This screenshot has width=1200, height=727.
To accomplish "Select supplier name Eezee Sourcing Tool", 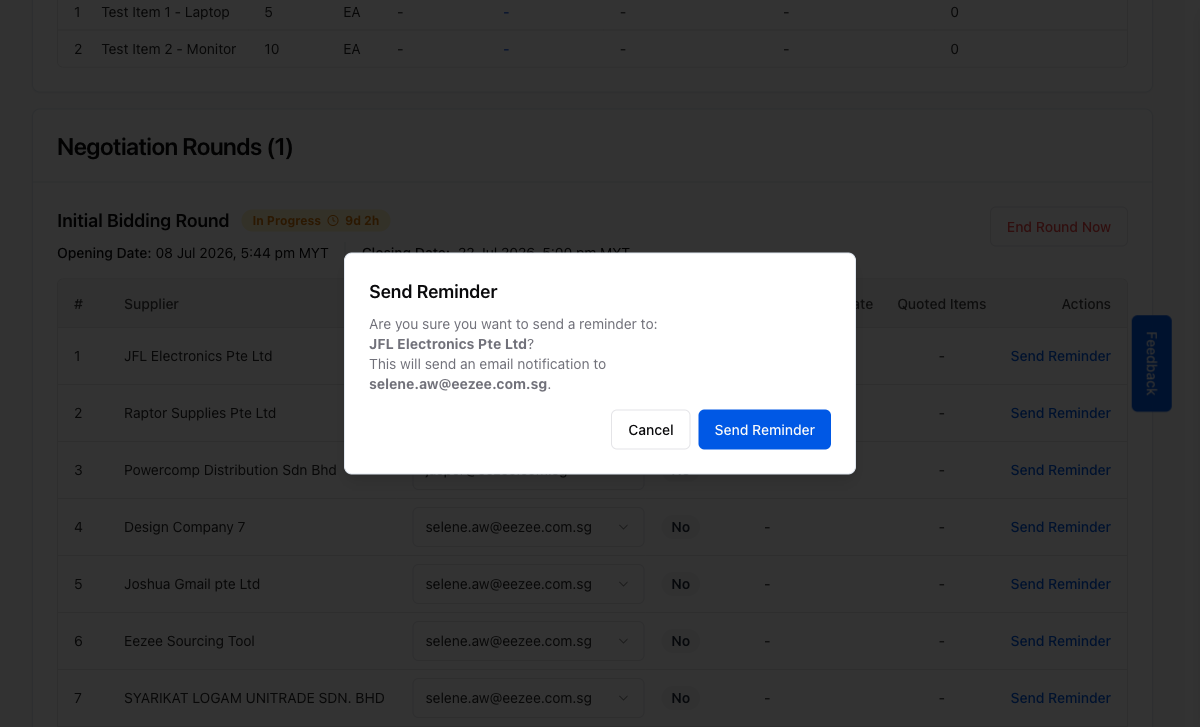I will pos(189,641).
